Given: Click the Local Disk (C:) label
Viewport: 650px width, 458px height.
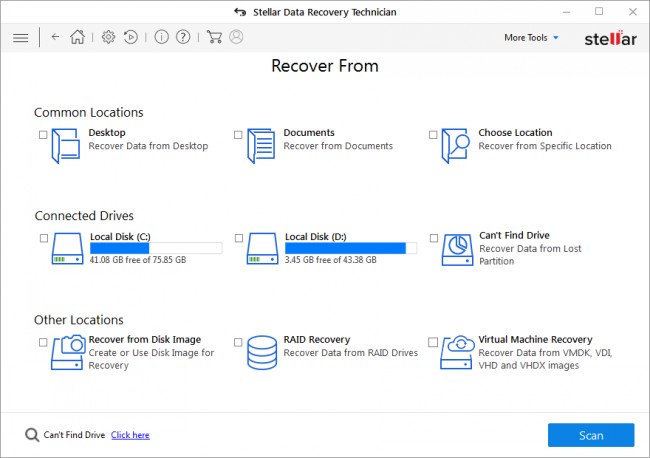Looking at the screenshot, I should click(120, 237).
